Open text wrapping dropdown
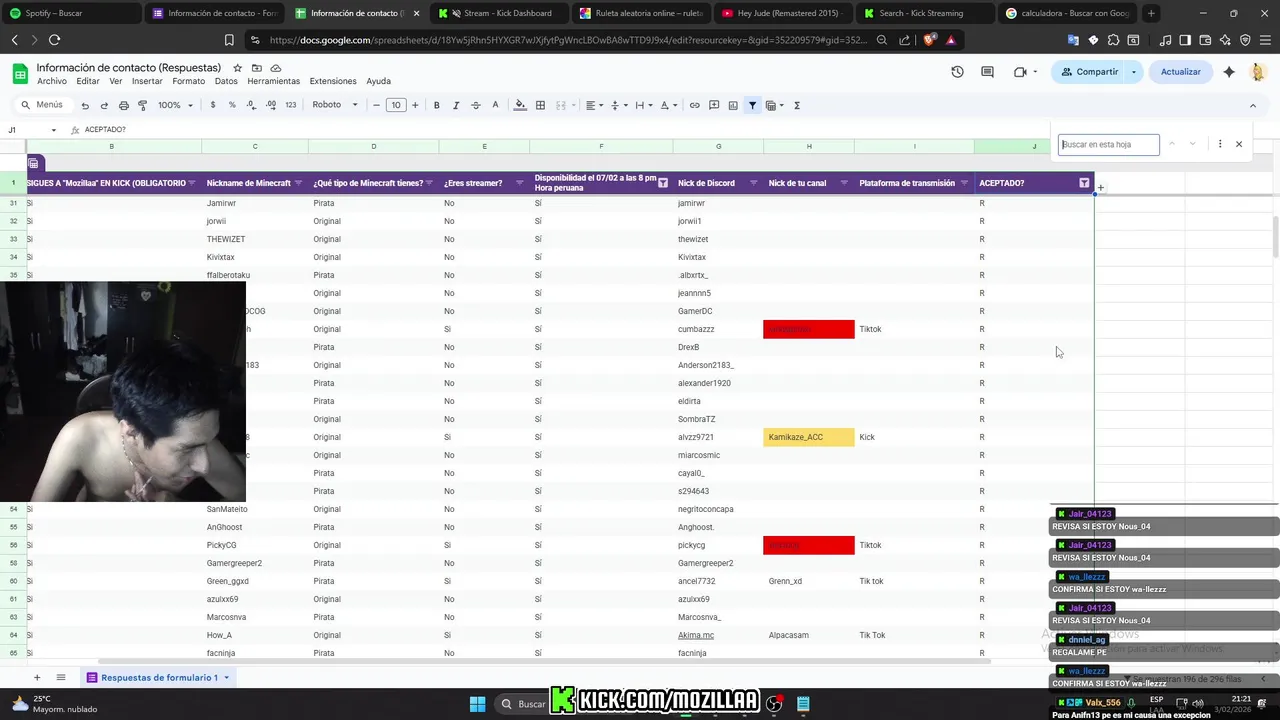 click(x=642, y=105)
